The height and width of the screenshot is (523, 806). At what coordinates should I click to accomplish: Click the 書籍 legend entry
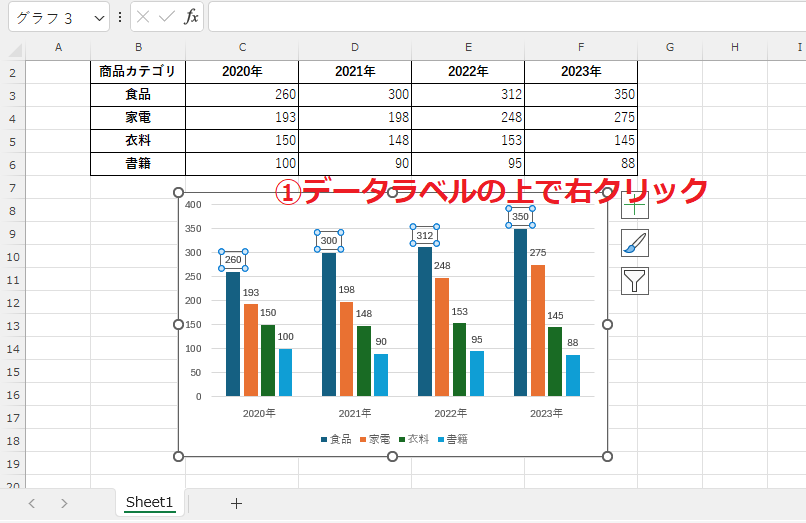pos(453,439)
